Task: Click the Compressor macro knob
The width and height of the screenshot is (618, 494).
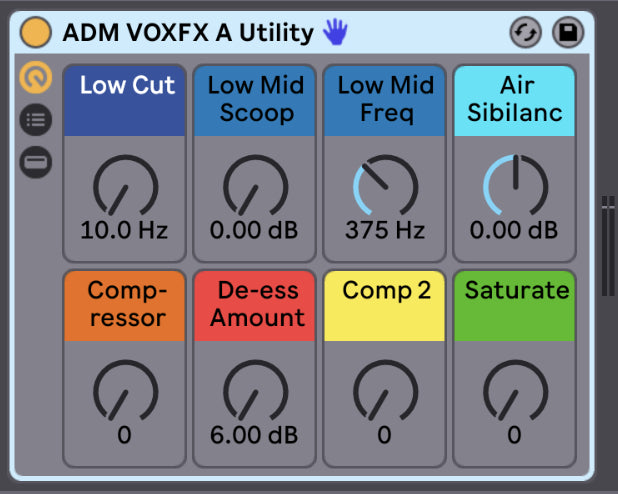Action: coord(124,391)
